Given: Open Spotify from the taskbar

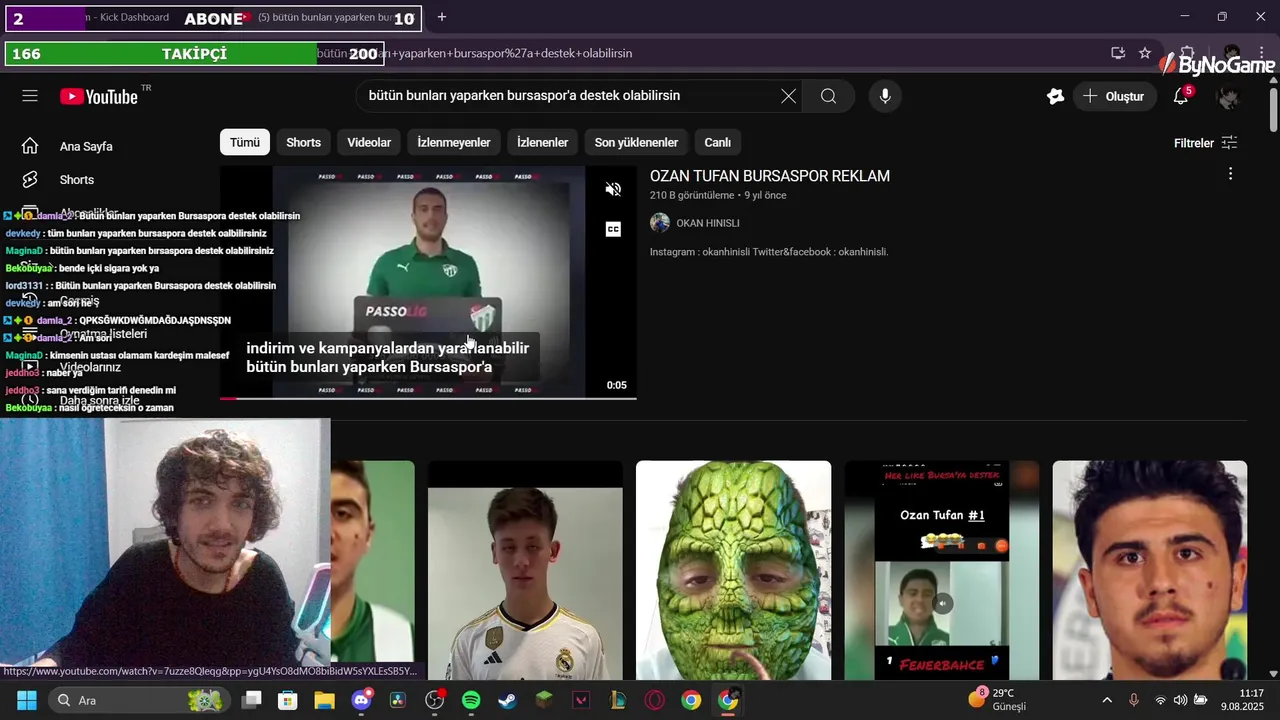Looking at the screenshot, I should point(471,700).
